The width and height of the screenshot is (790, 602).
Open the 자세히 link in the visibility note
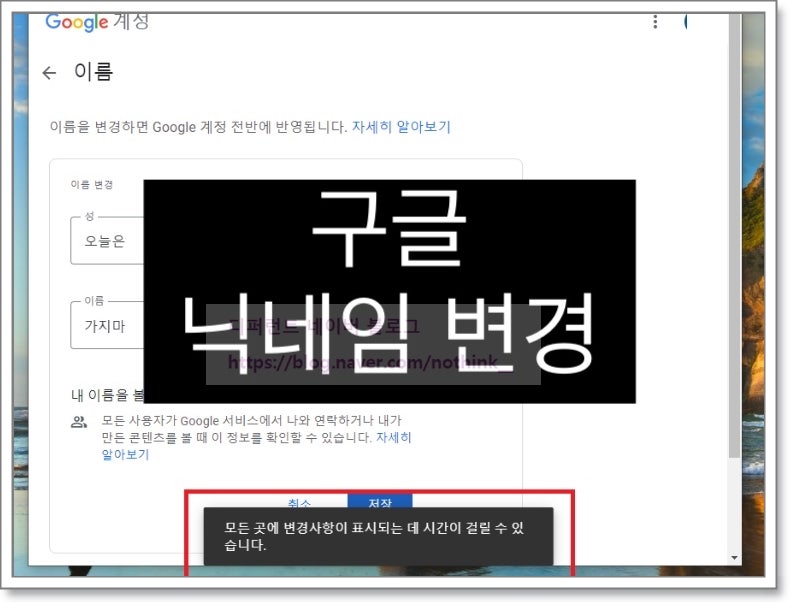[x=394, y=437]
